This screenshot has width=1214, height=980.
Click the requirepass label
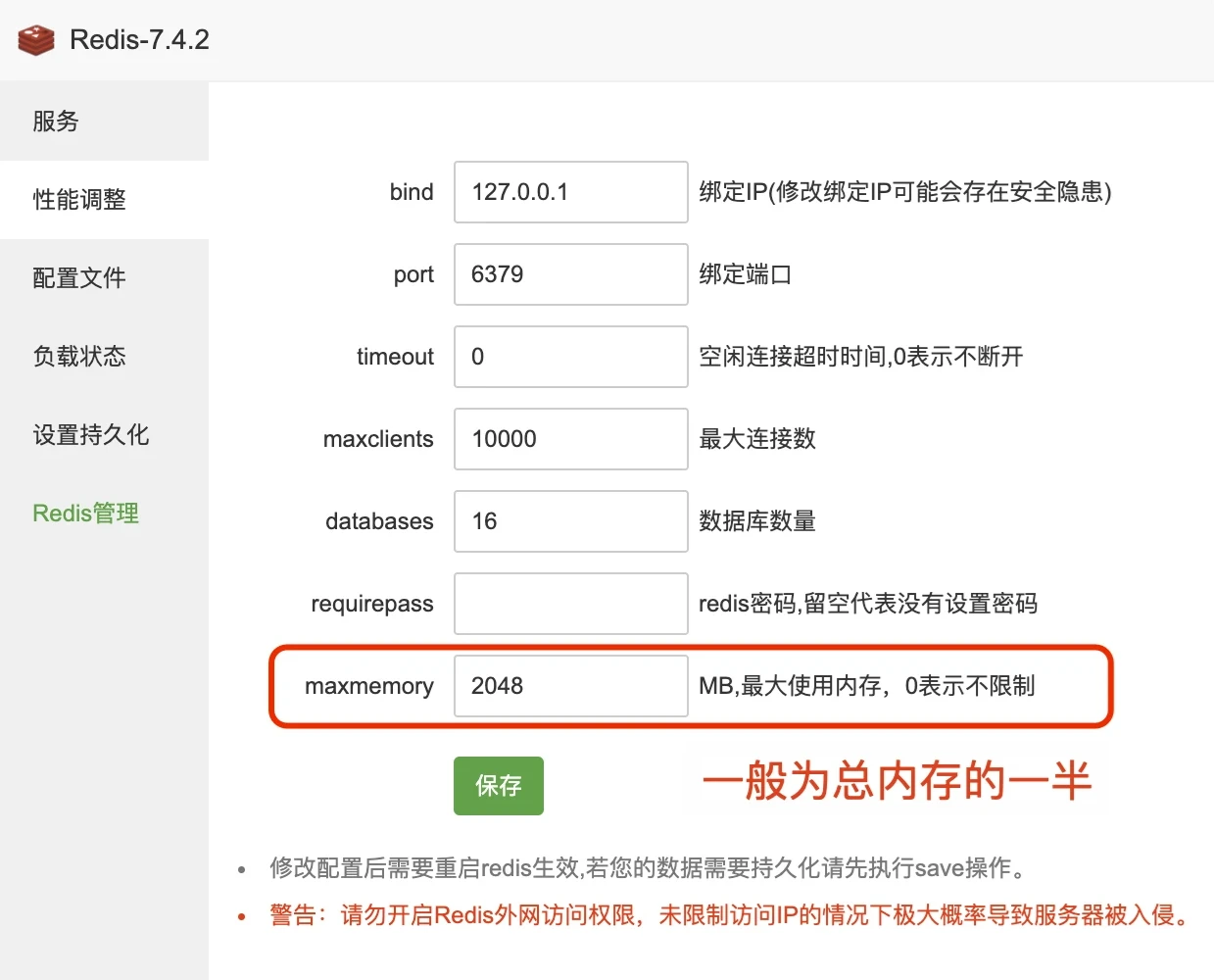pyautogui.click(x=372, y=605)
